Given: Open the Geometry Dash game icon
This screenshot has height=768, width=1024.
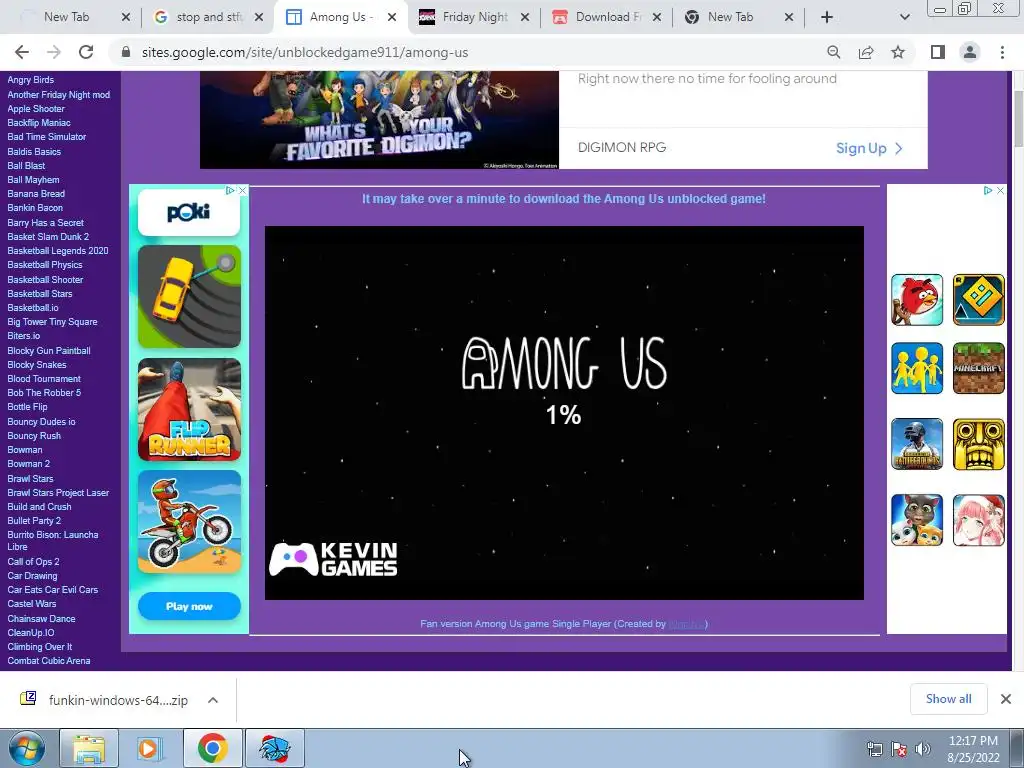Looking at the screenshot, I should (x=978, y=300).
